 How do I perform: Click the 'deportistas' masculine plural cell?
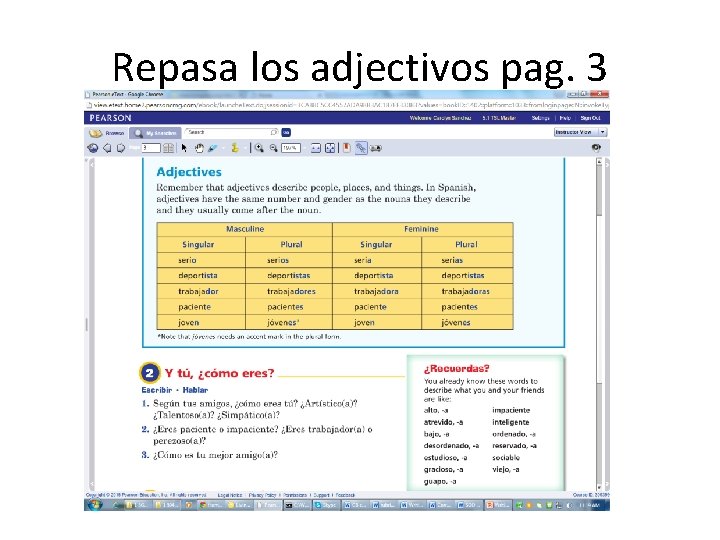[x=288, y=276]
